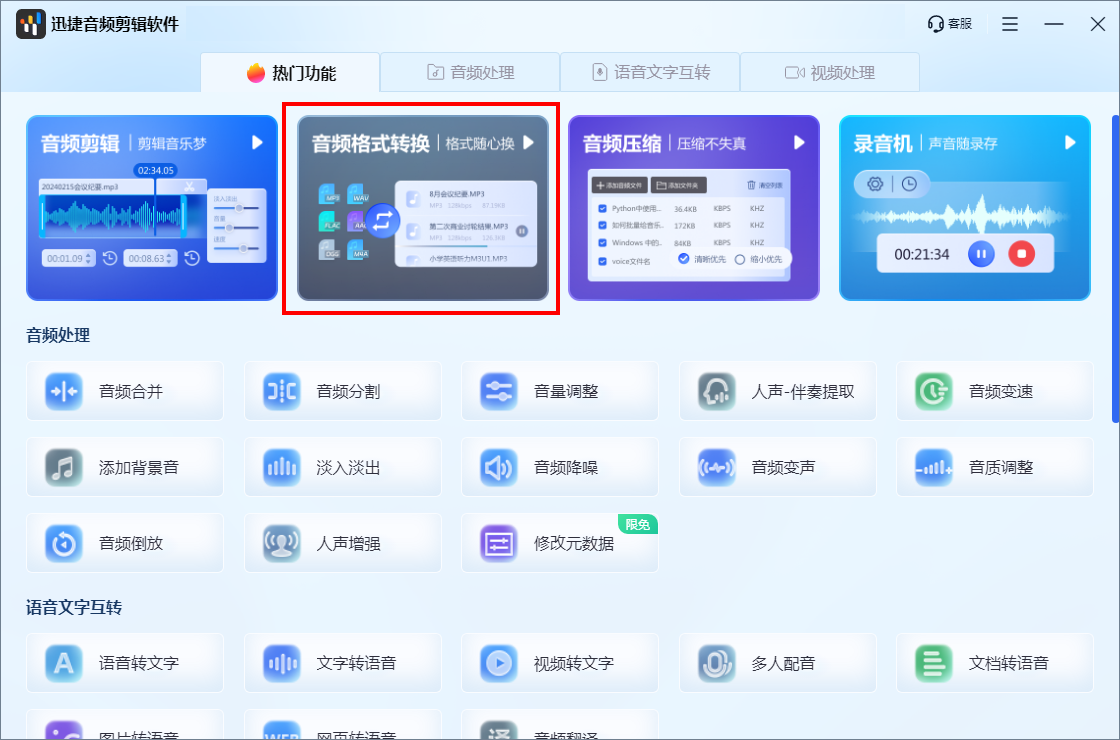Open the 音频压缩 card title
The image size is (1120, 740).
tap(622, 144)
